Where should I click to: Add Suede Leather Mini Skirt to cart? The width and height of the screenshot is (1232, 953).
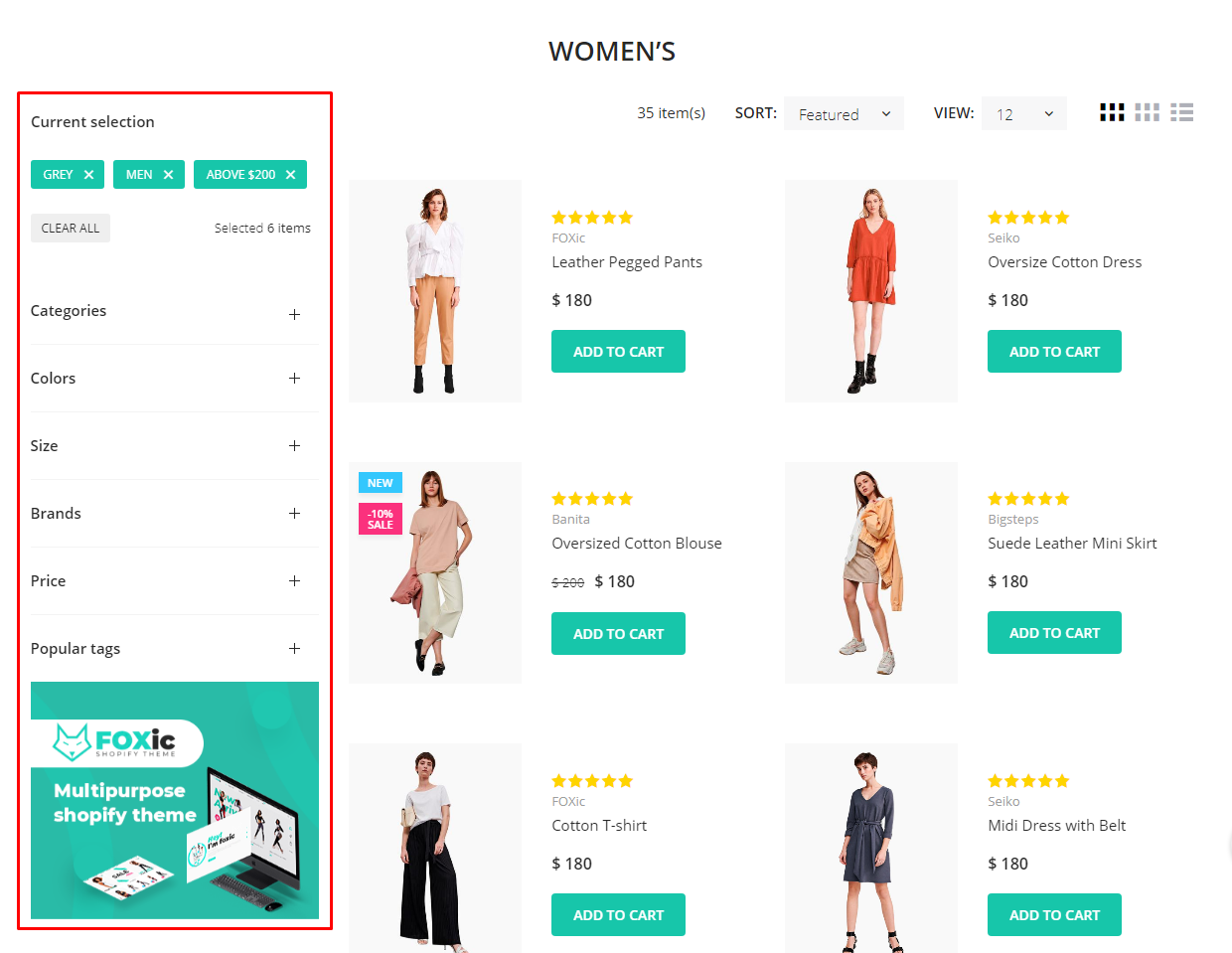(x=1054, y=633)
